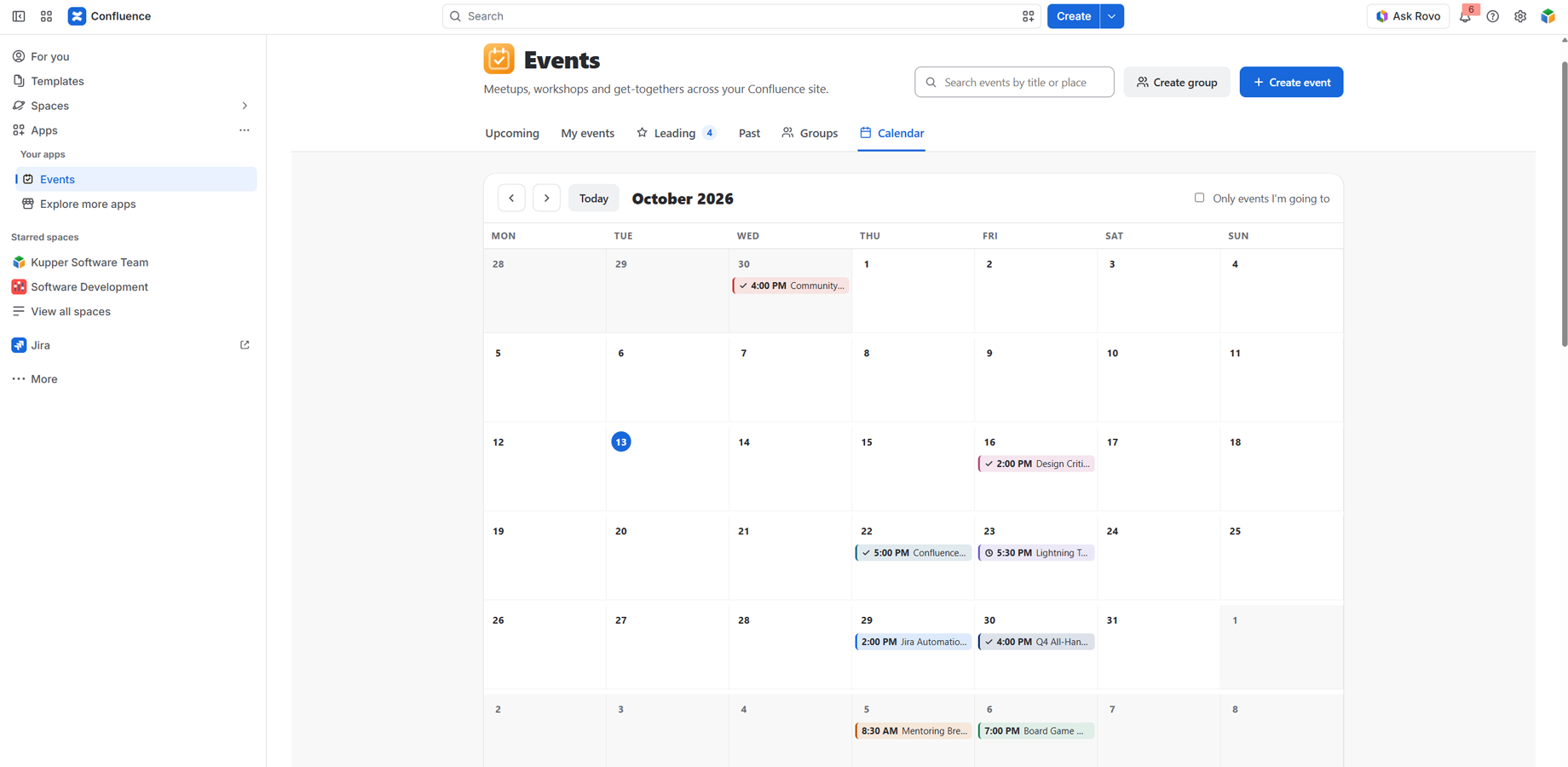This screenshot has height=767, width=1568.
Task: Open the app switcher grid icon
Action: [x=47, y=16]
